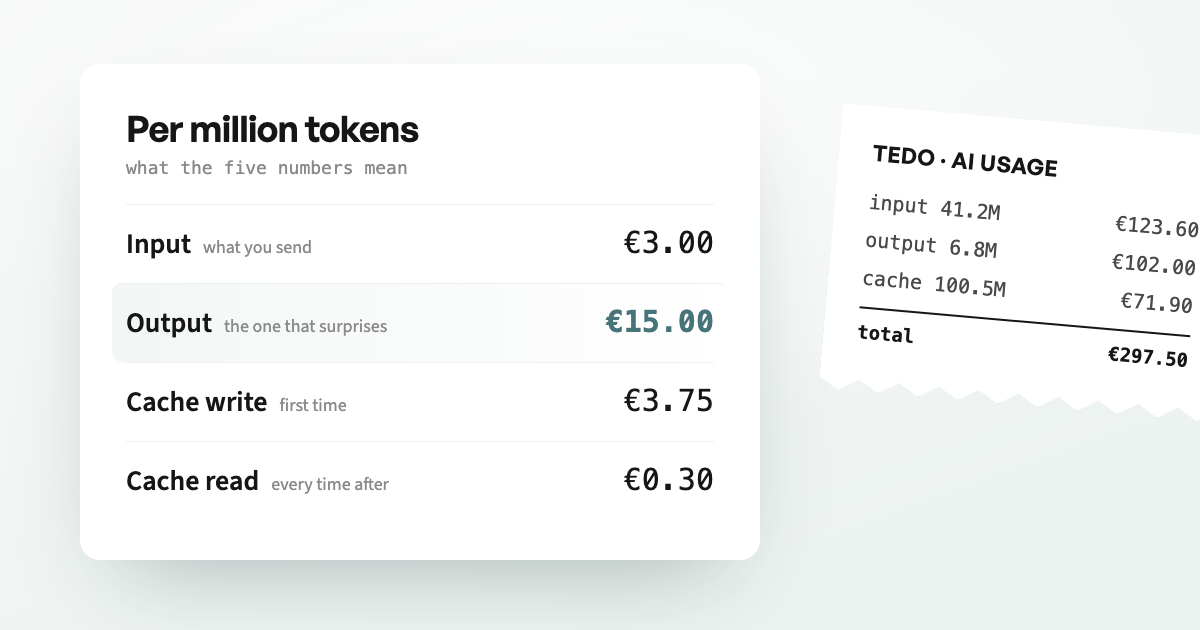The width and height of the screenshot is (1200, 630).
Task: Click the €15.00 output price
Action: coord(659,322)
